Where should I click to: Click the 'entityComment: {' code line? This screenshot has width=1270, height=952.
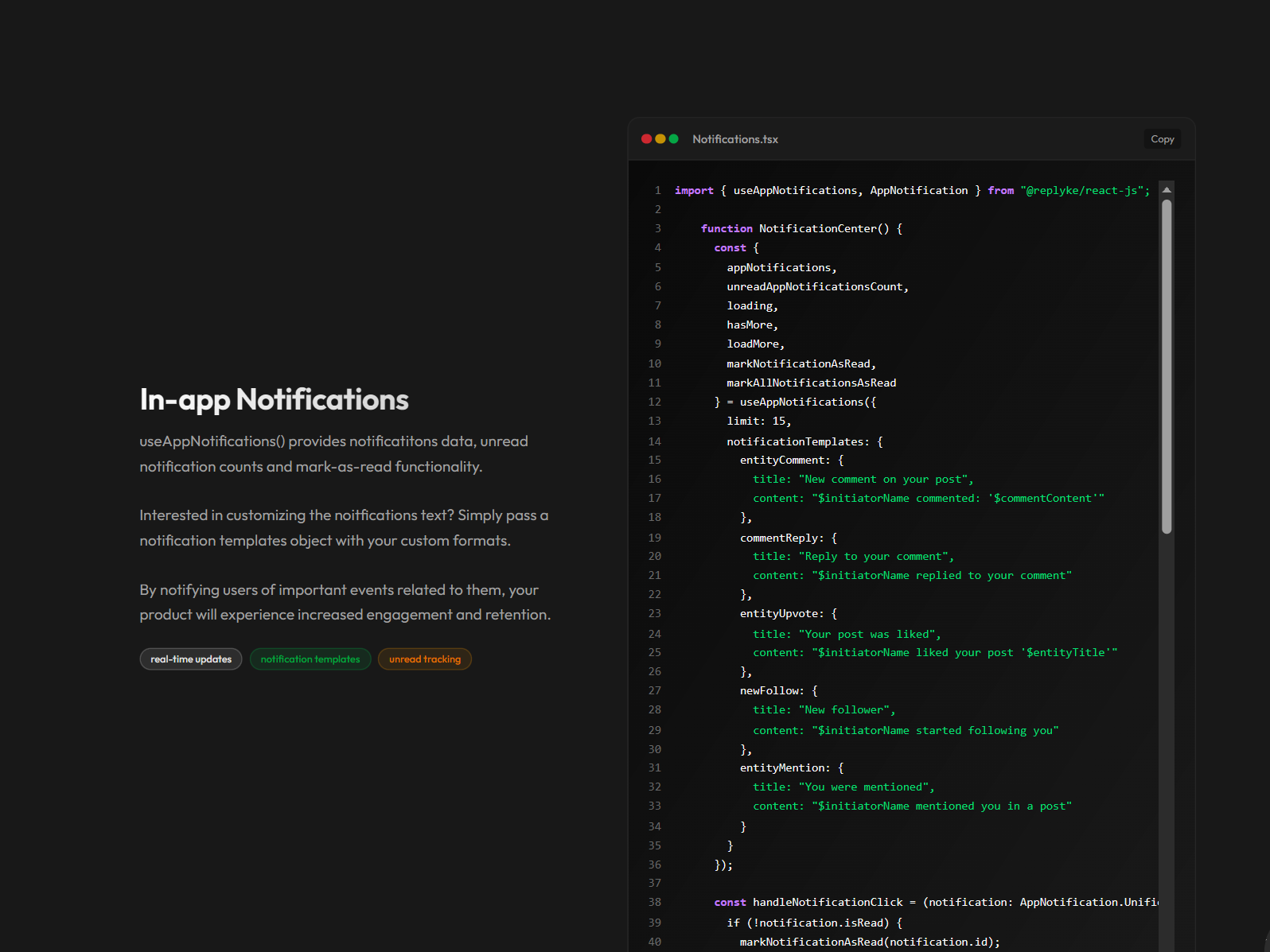click(791, 460)
